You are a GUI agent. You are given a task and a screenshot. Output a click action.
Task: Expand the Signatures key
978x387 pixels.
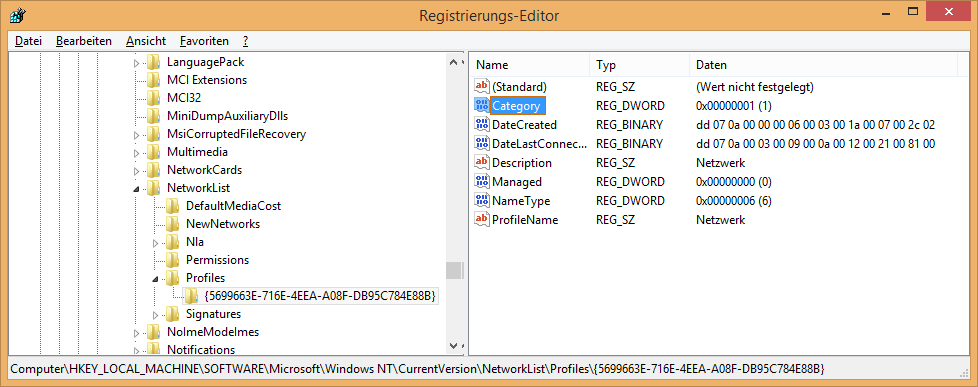click(156, 314)
